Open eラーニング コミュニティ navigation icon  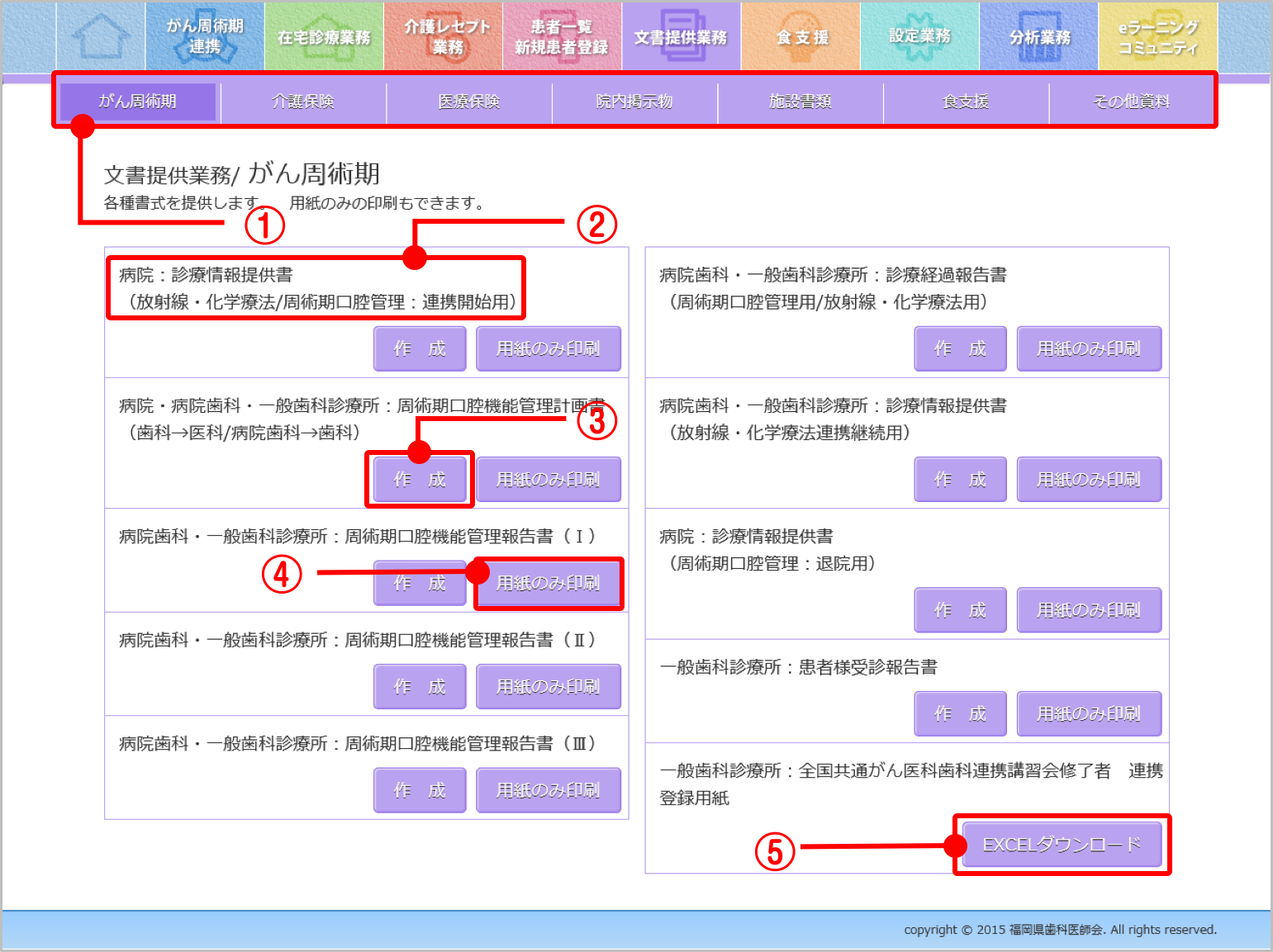click(x=1158, y=36)
